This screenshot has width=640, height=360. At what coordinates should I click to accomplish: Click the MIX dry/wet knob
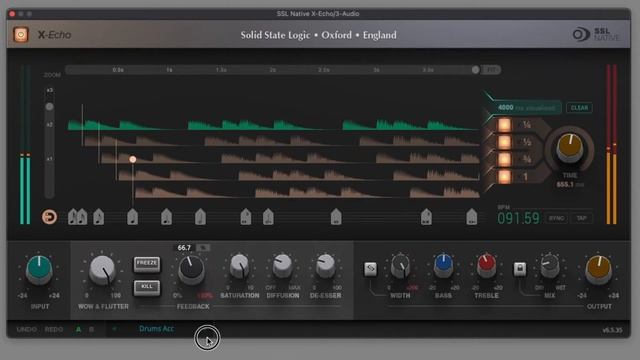pos(550,266)
